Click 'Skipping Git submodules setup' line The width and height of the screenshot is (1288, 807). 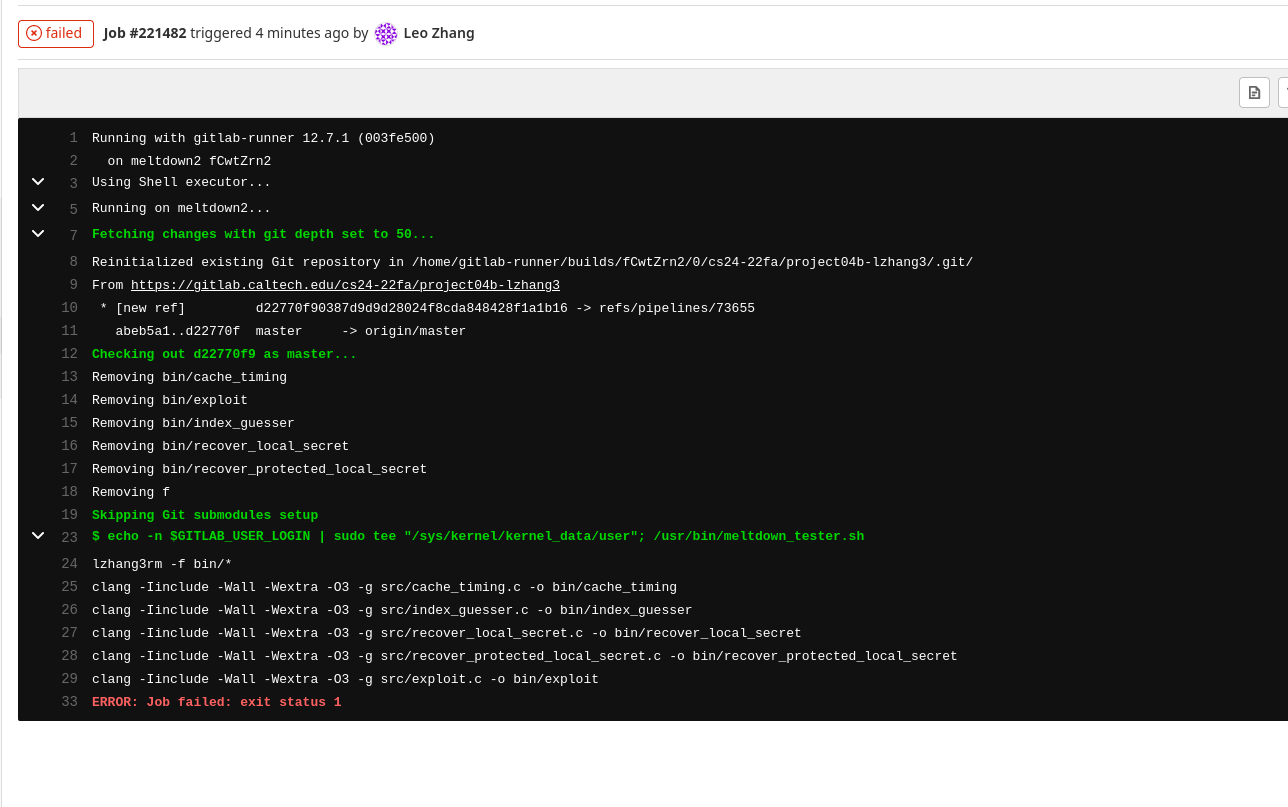[205, 515]
